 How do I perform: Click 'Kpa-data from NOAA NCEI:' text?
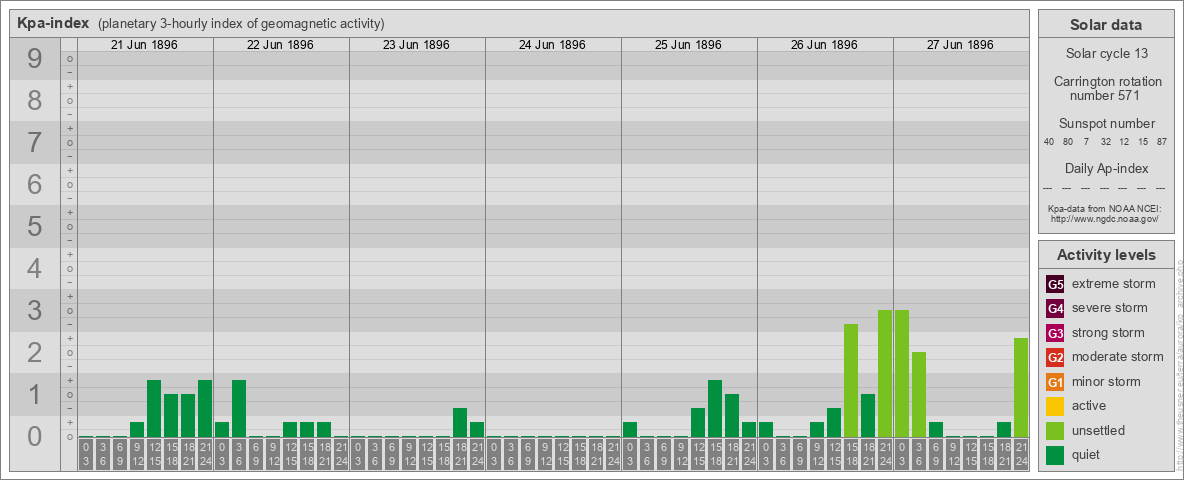[x=1105, y=208]
